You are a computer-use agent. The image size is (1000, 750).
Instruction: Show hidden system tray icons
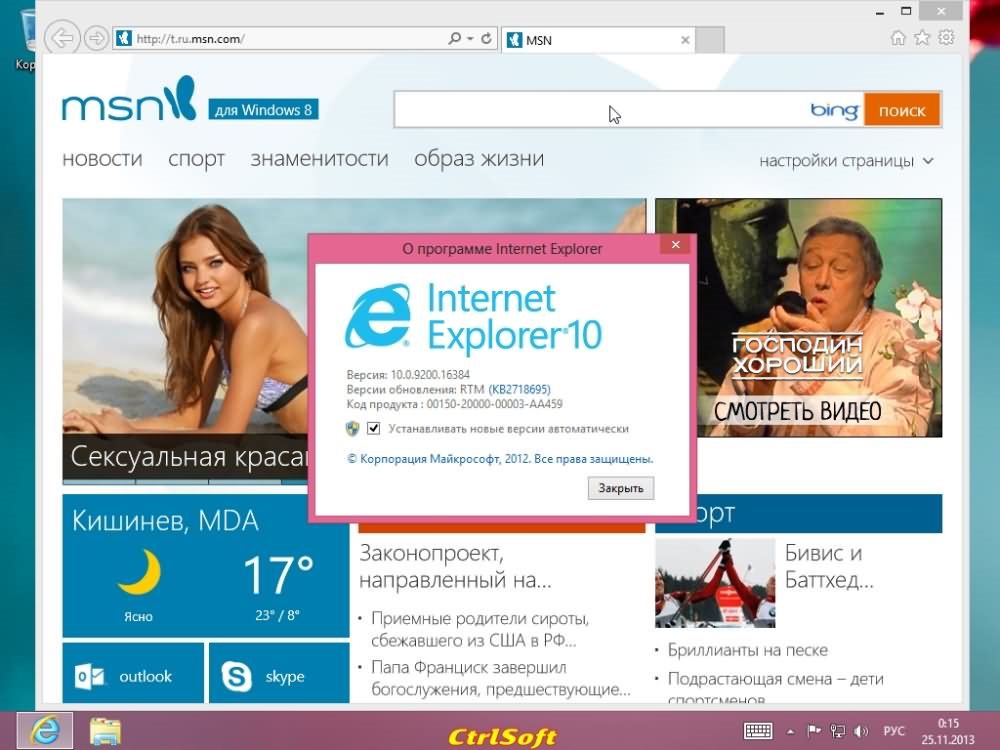[791, 731]
